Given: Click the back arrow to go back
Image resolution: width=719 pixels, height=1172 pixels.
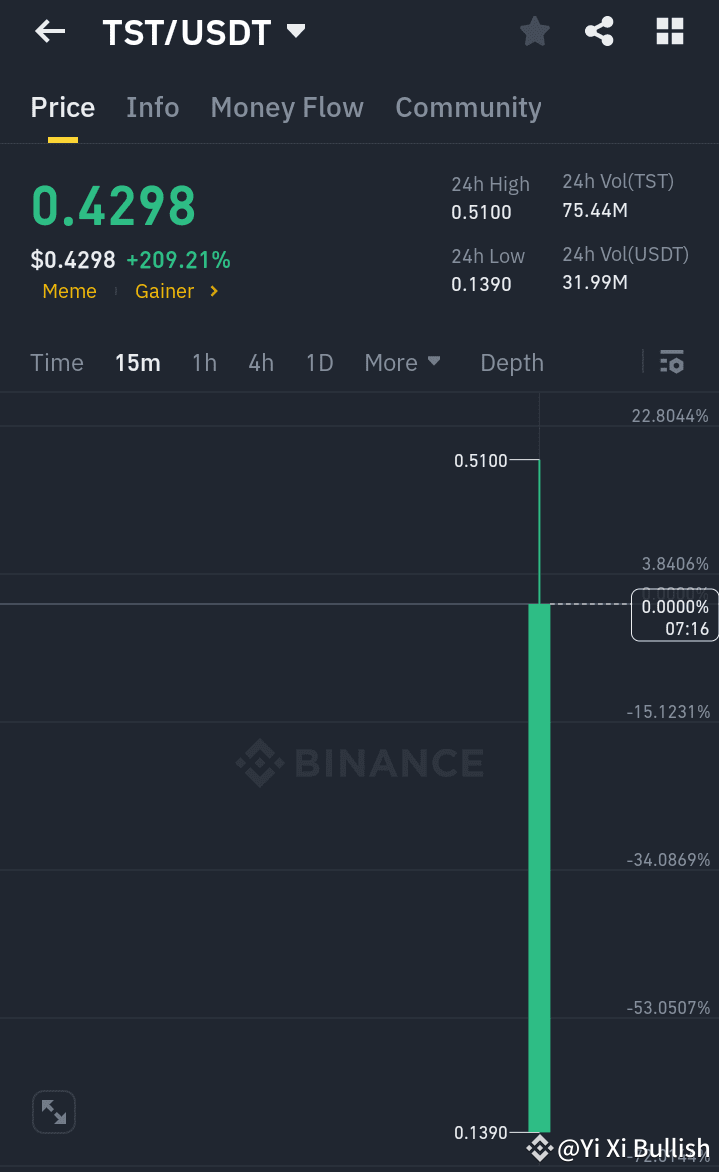Looking at the screenshot, I should coord(48,31).
